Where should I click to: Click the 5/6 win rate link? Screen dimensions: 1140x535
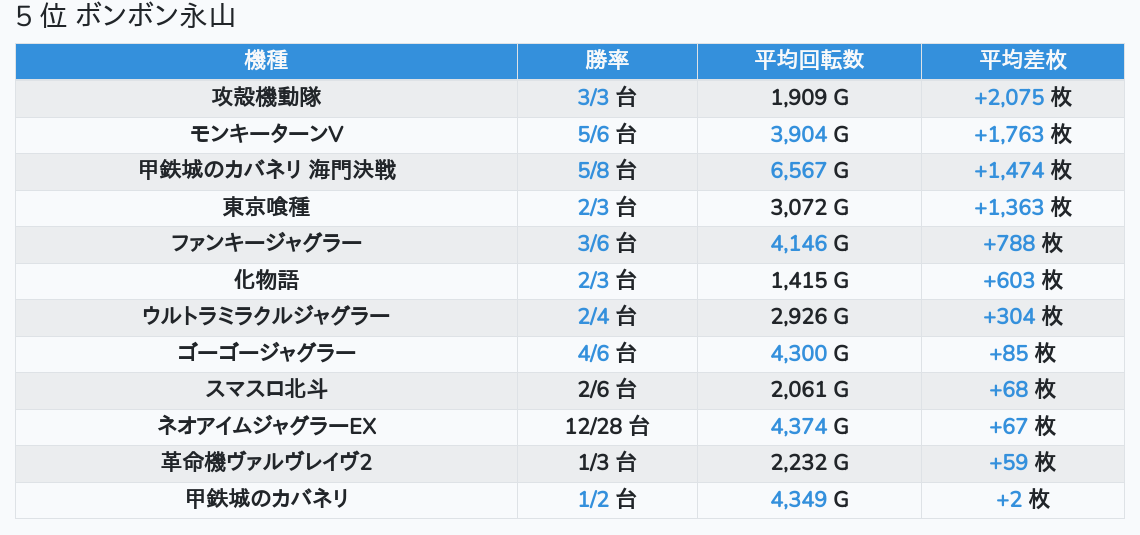click(x=593, y=134)
